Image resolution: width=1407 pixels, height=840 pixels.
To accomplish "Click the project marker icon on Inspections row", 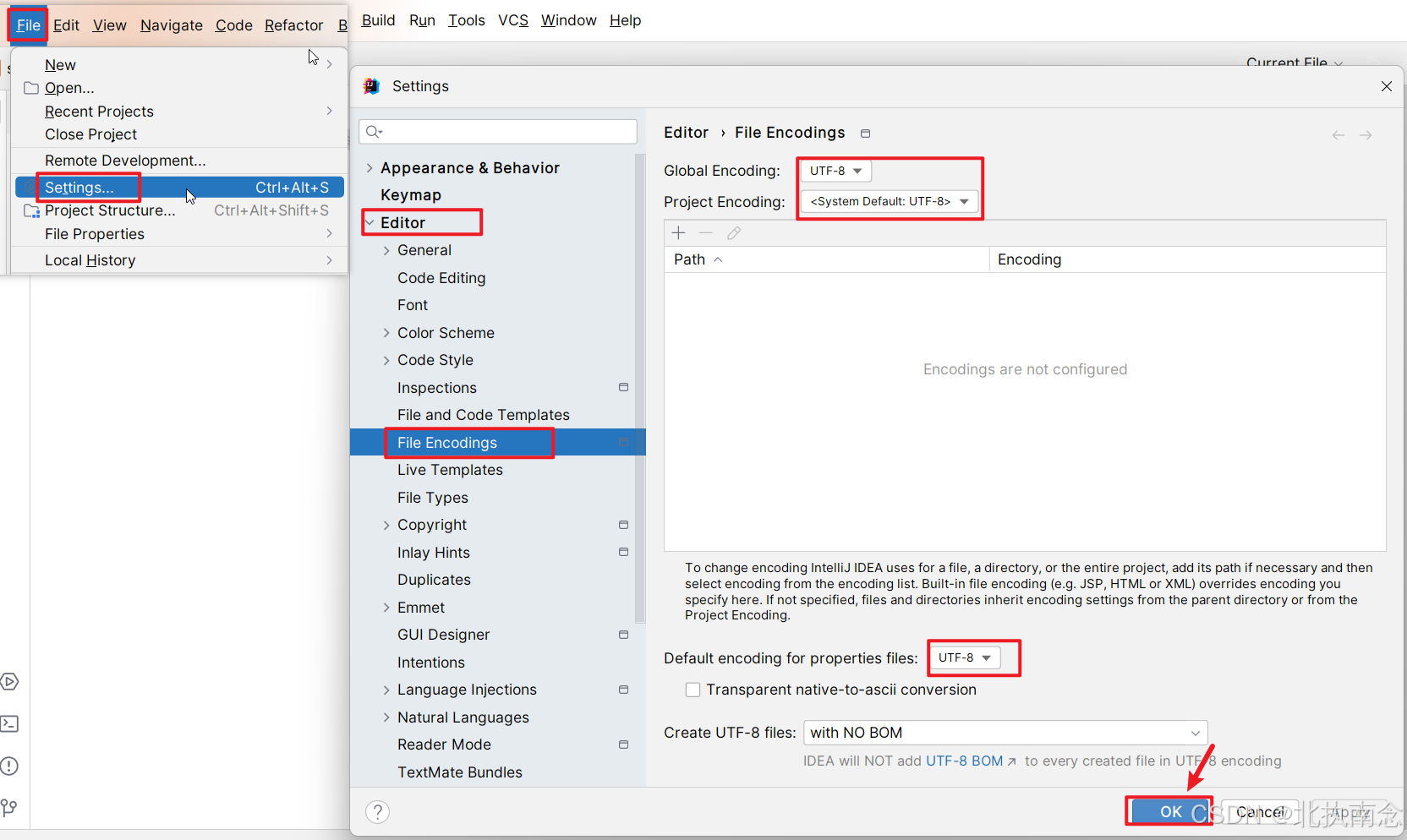I will [x=623, y=387].
